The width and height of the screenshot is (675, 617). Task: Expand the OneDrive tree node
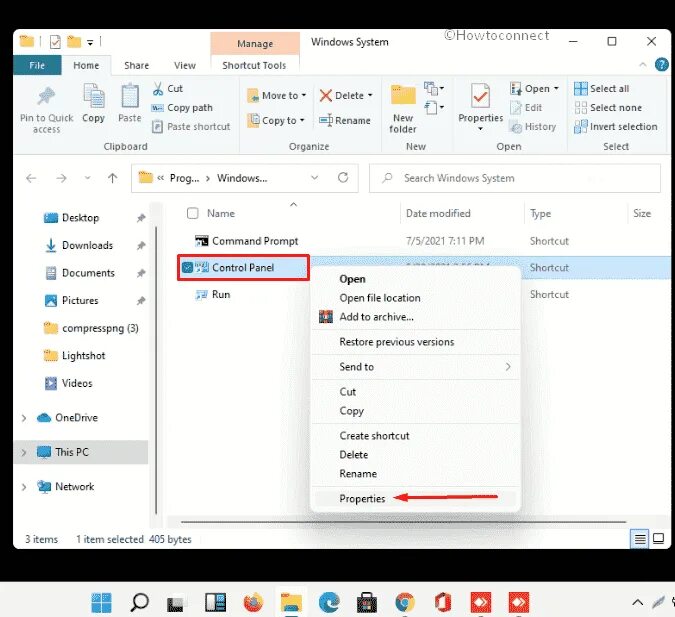24,418
